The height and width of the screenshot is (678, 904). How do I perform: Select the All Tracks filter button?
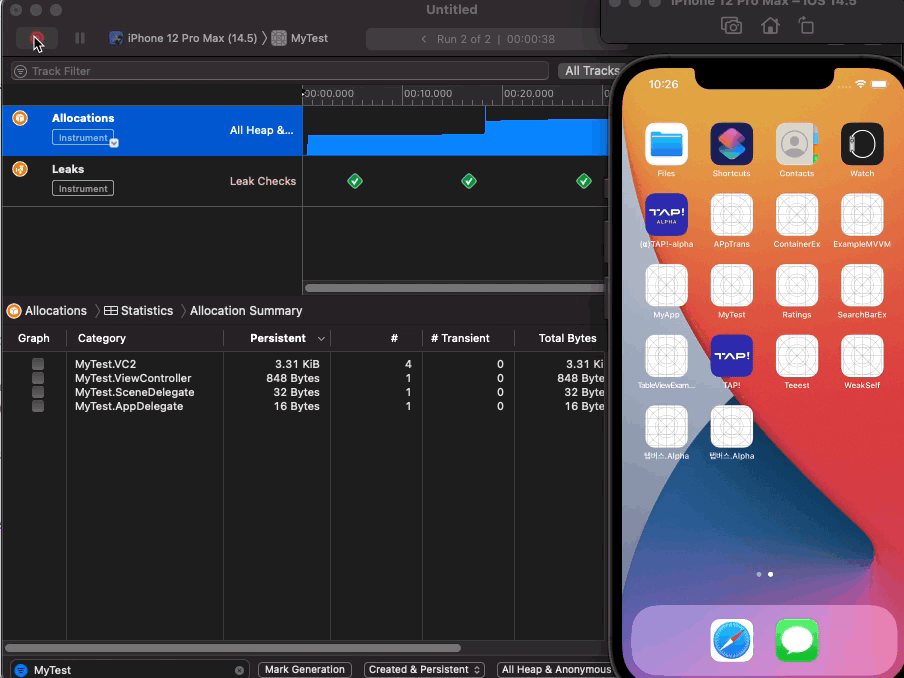tap(592, 71)
